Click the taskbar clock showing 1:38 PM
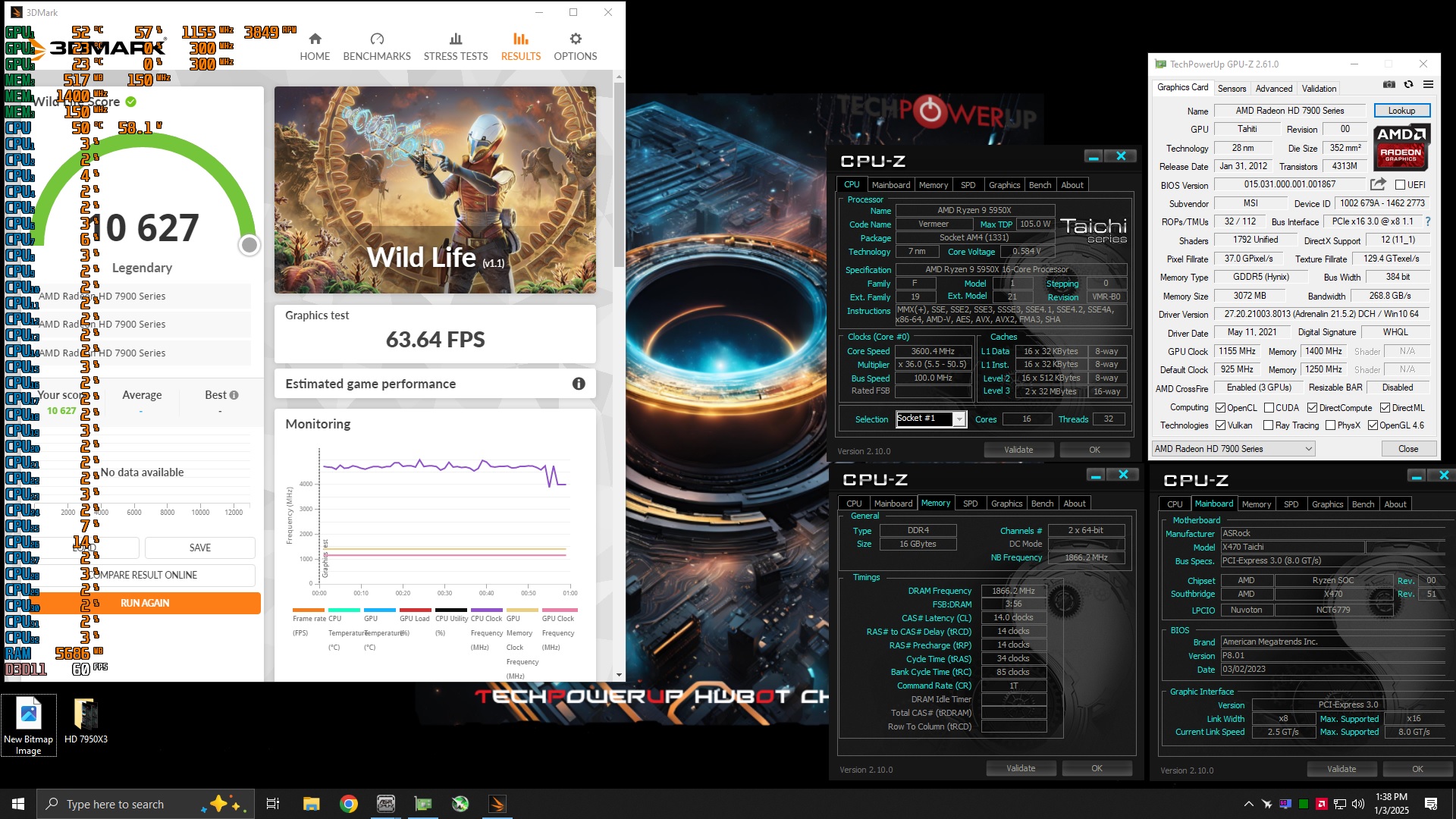 click(x=1392, y=804)
